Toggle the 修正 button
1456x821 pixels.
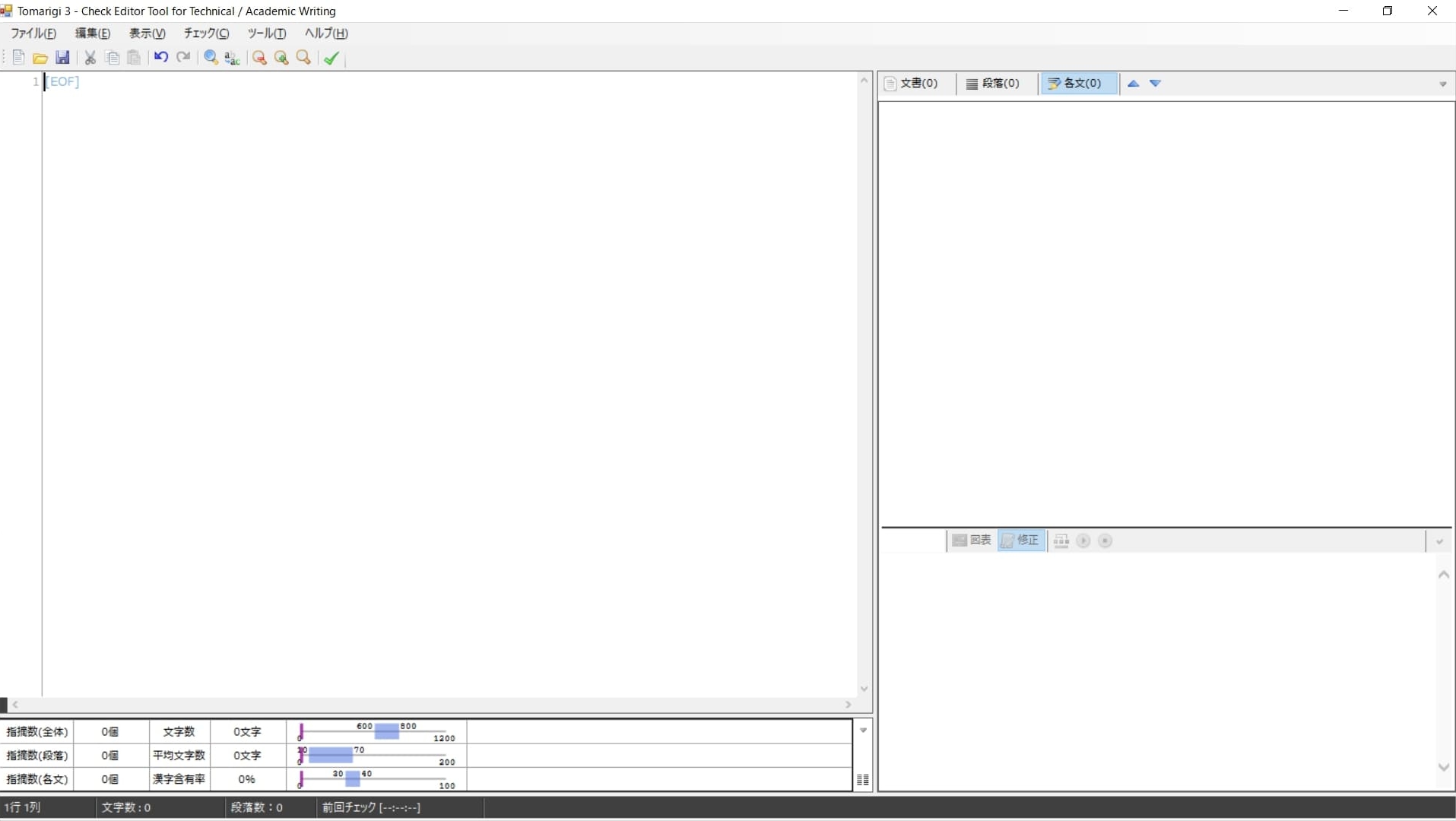tap(1020, 540)
